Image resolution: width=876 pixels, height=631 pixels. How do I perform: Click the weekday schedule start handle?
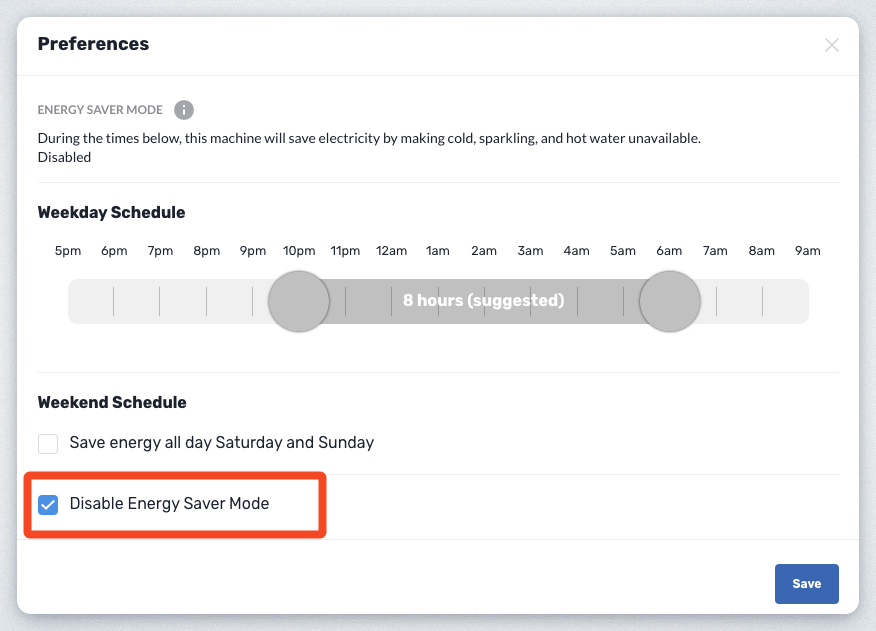click(299, 301)
